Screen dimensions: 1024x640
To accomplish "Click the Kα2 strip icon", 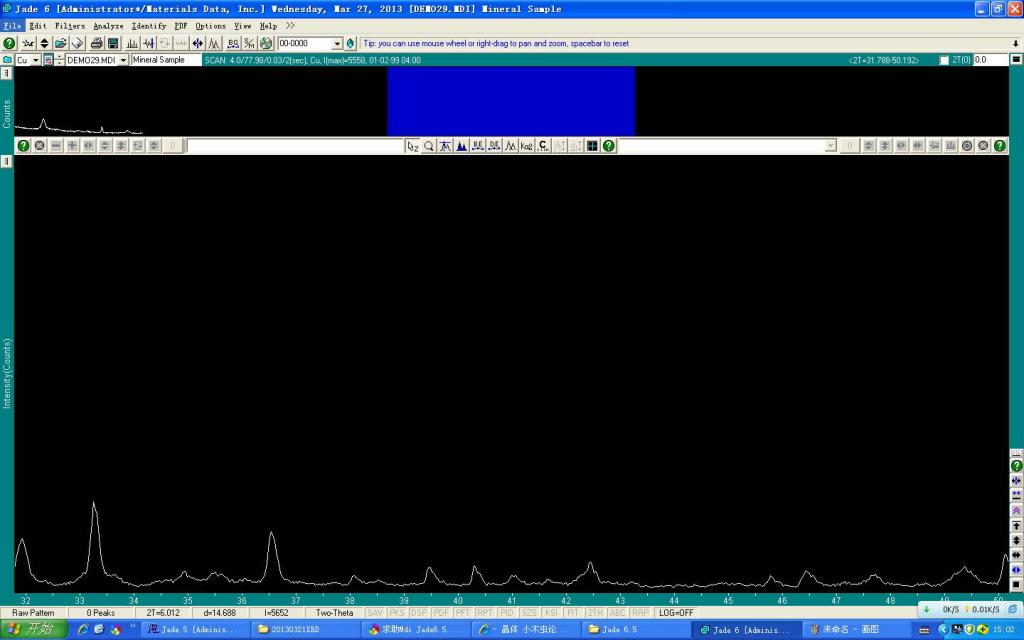I will tap(526, 146).
